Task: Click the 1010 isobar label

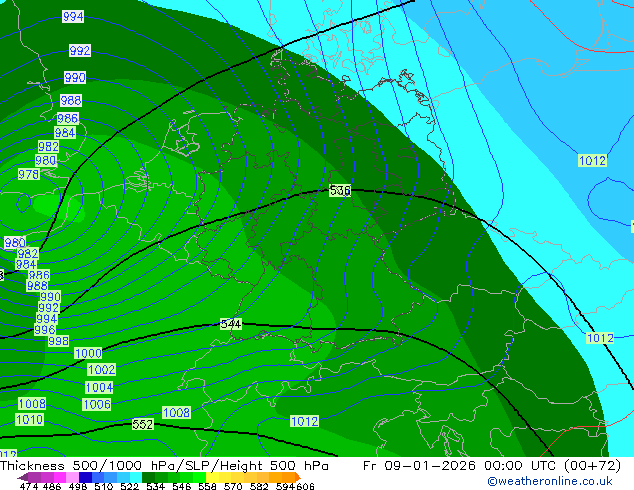Action: coord(30,419)
